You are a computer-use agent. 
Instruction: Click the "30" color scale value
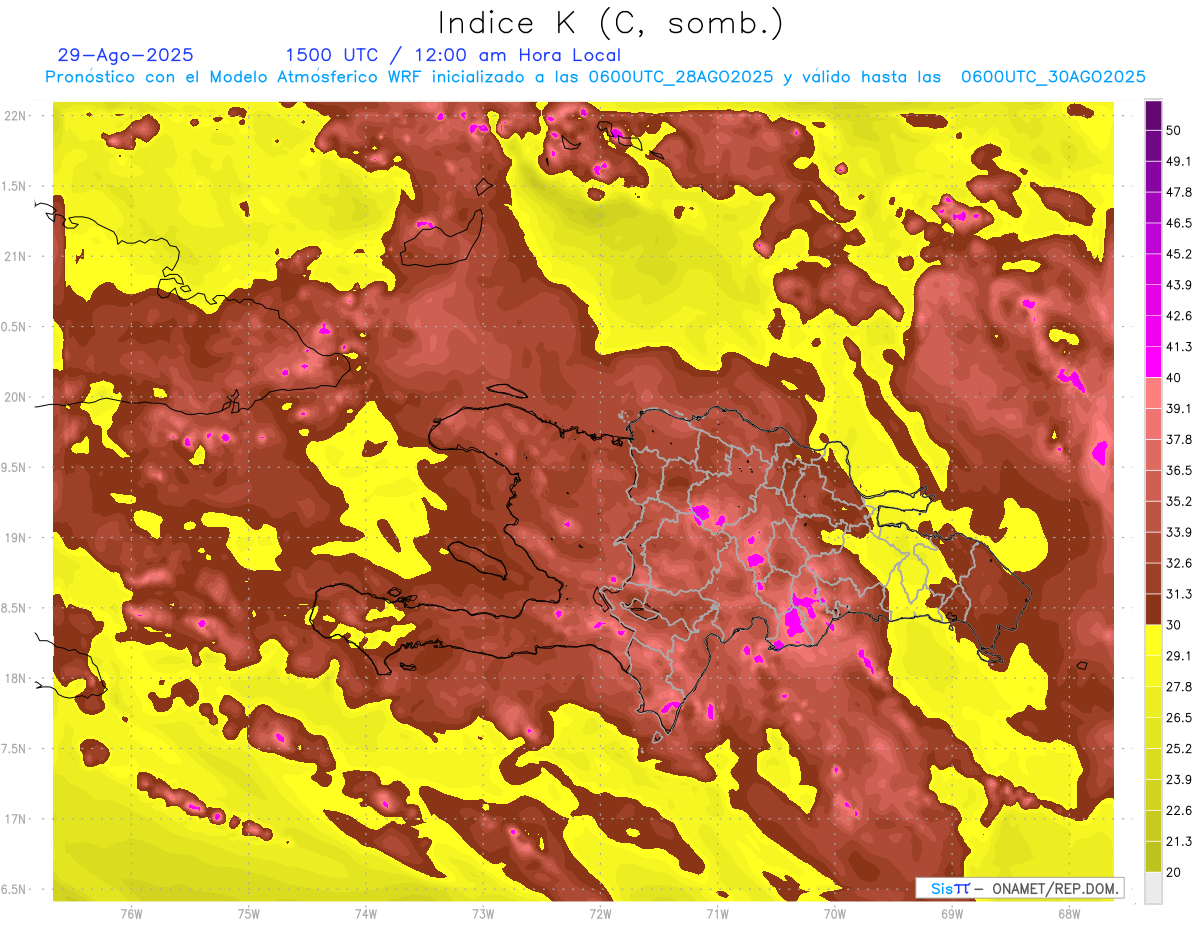tap(1174, 625)
